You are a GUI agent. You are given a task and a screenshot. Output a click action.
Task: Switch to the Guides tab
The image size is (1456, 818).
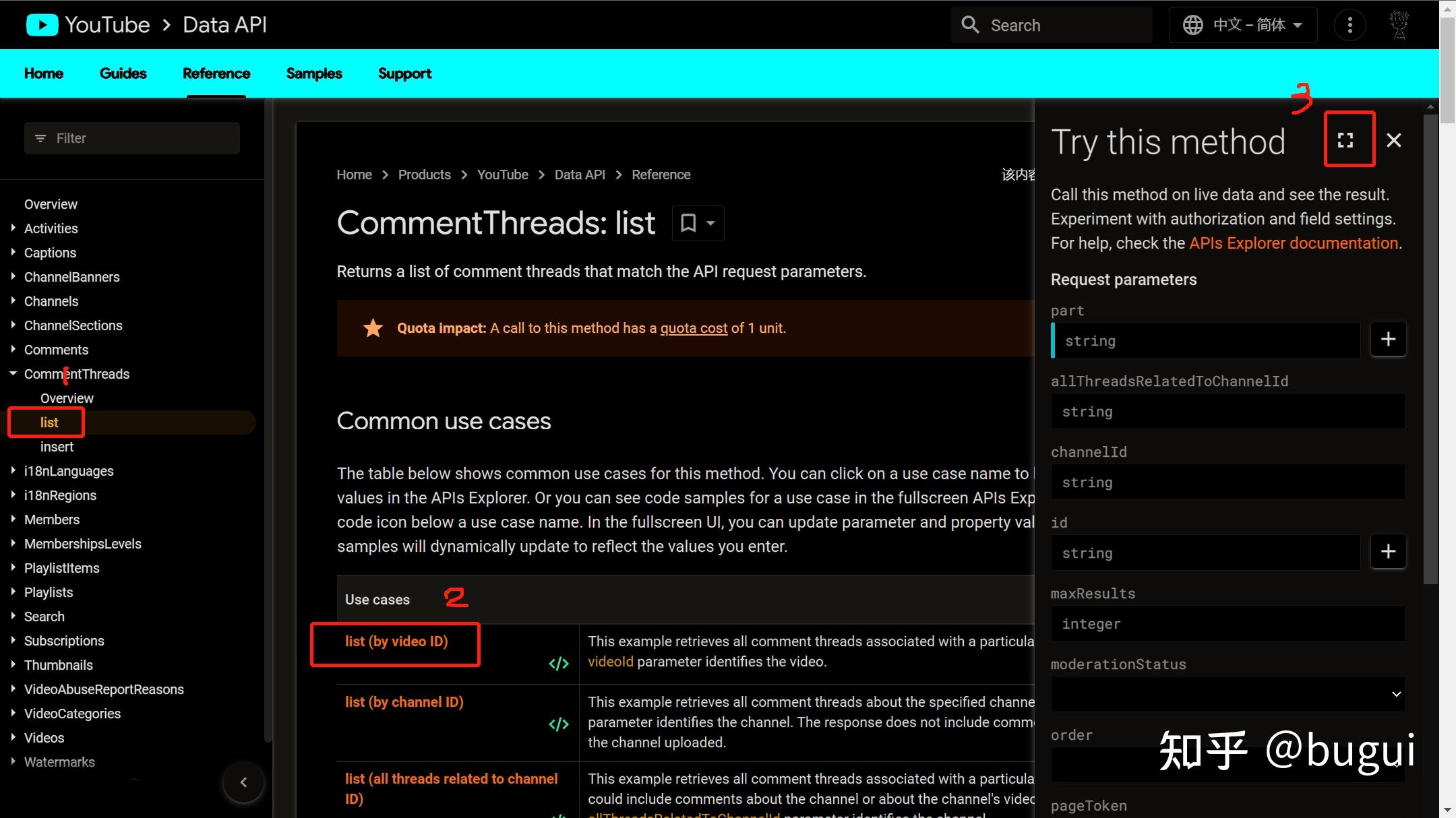pos(123,73)
